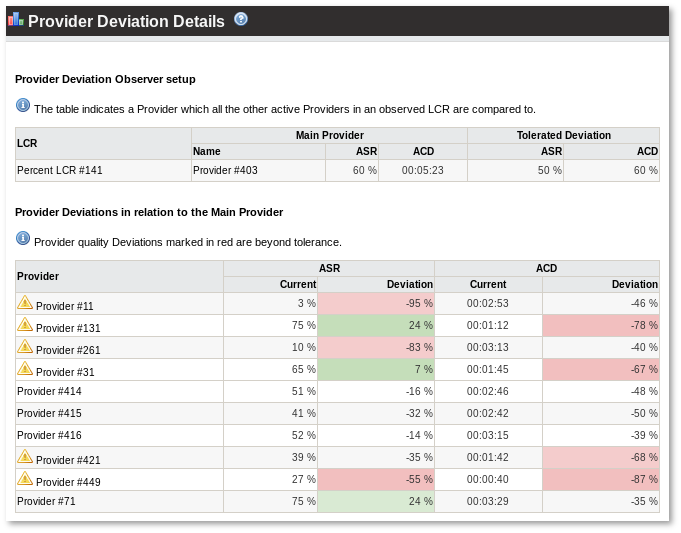This screenshot has height=533, width=681.
Task: Select Provider #414 row name
Action: [x=49, y=392]
